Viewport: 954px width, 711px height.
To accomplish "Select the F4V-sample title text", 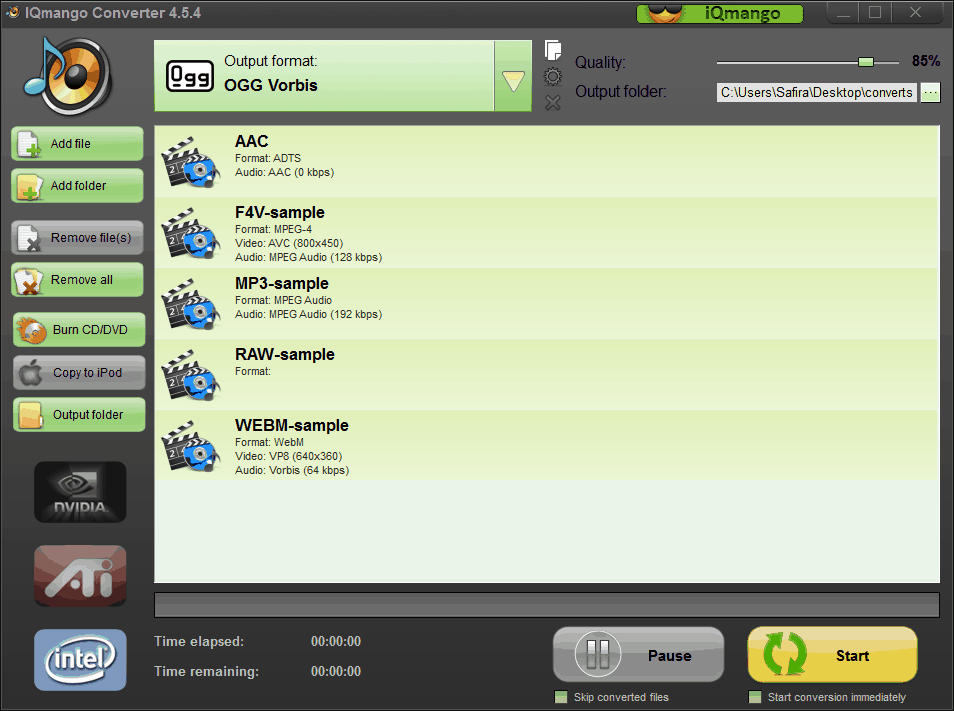I will tap(280, 212).
